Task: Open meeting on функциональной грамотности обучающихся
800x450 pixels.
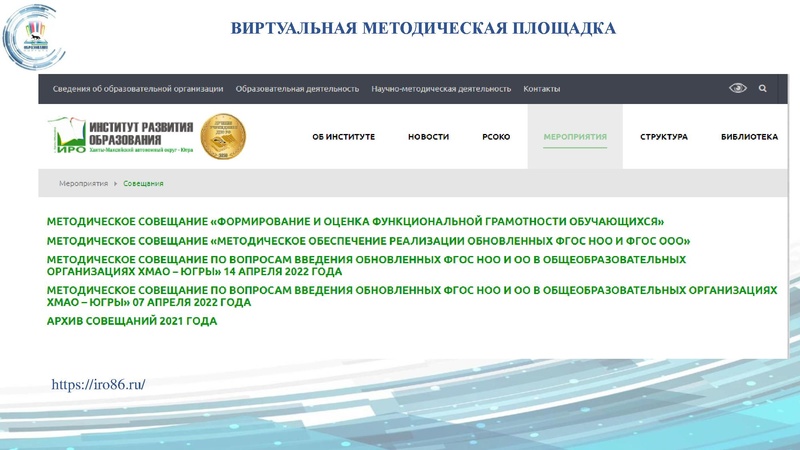Action: (x=355, y=221)
